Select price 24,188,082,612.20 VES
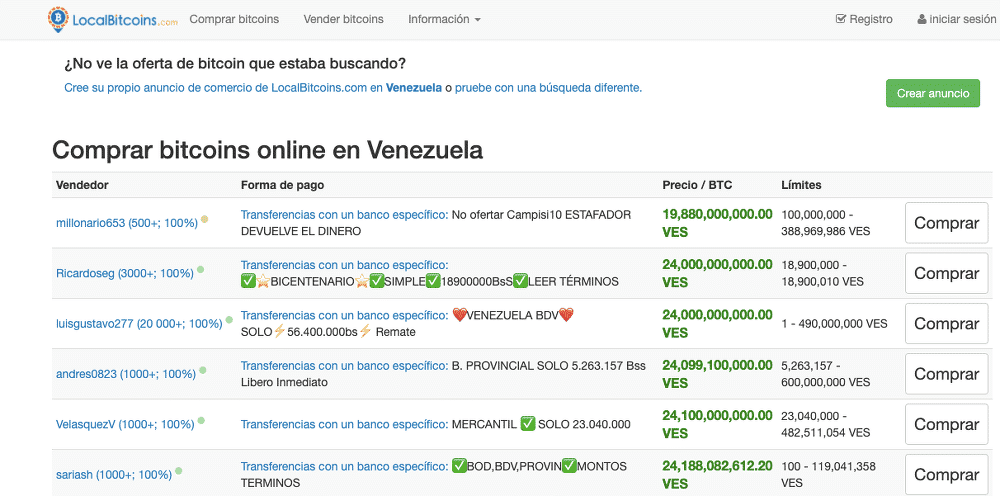The image size is (1000, 496). pyautogui.click(x=717, y=475)
